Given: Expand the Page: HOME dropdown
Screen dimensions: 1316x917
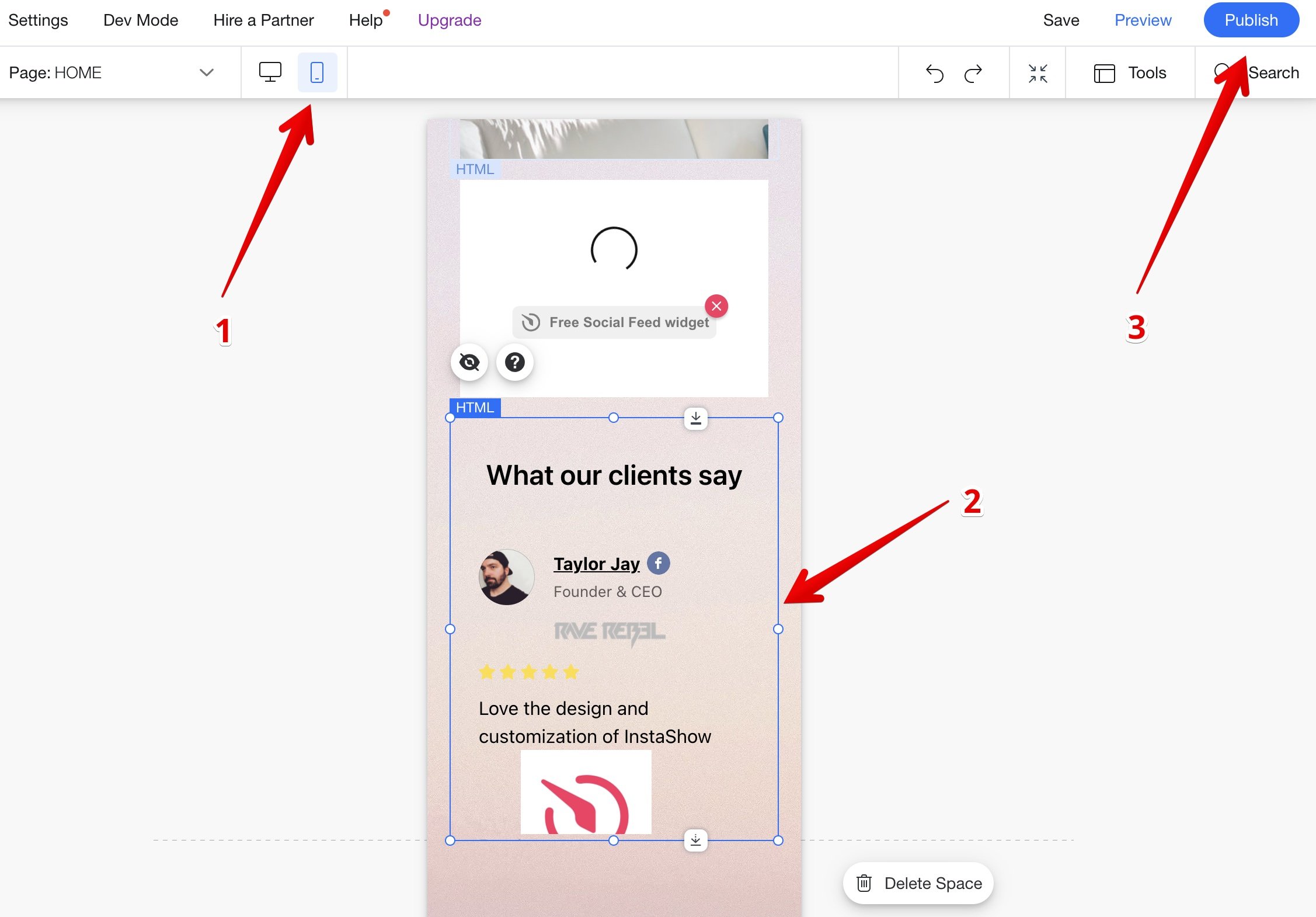Looking at the screenshot, I should (x=120, y=73).
